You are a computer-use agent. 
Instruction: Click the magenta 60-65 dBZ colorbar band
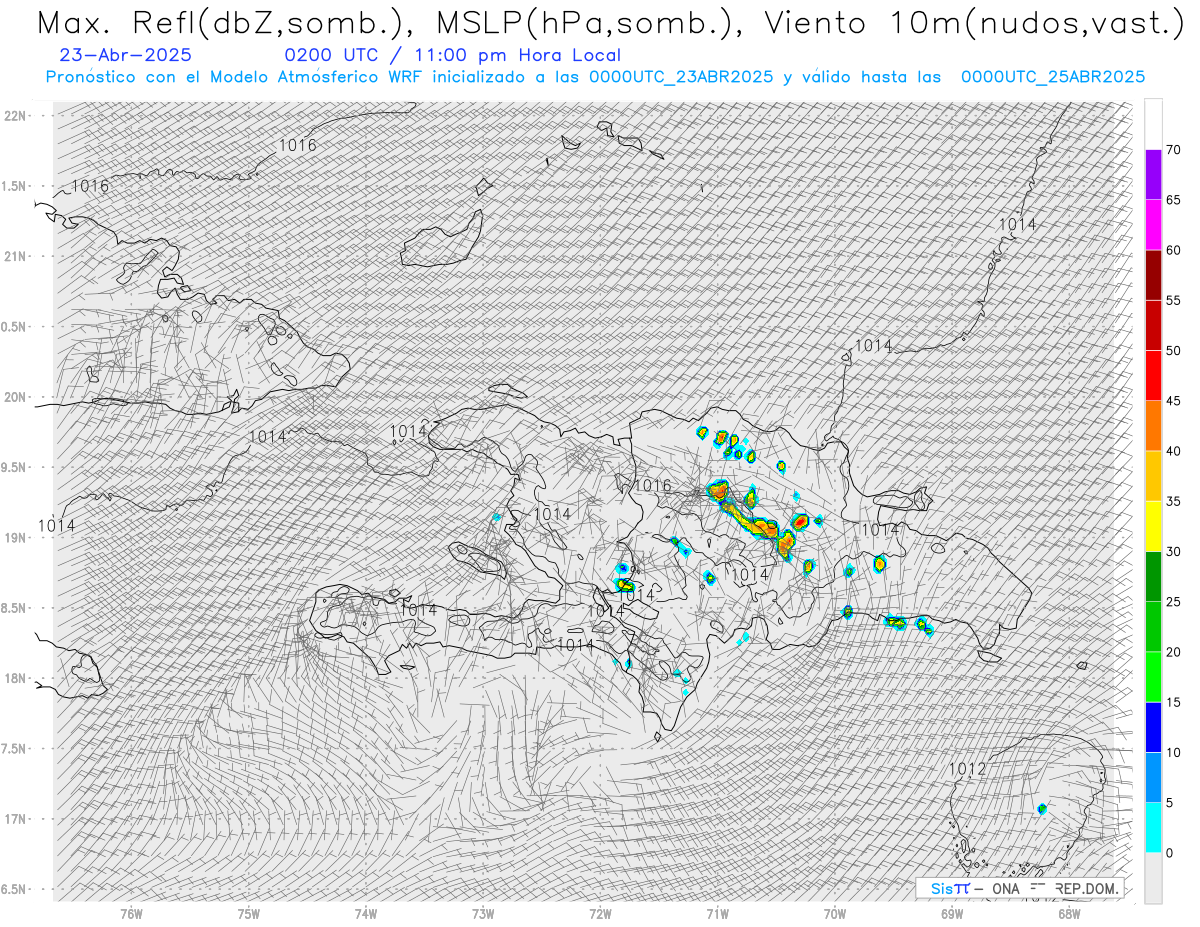coord(1153,225)
